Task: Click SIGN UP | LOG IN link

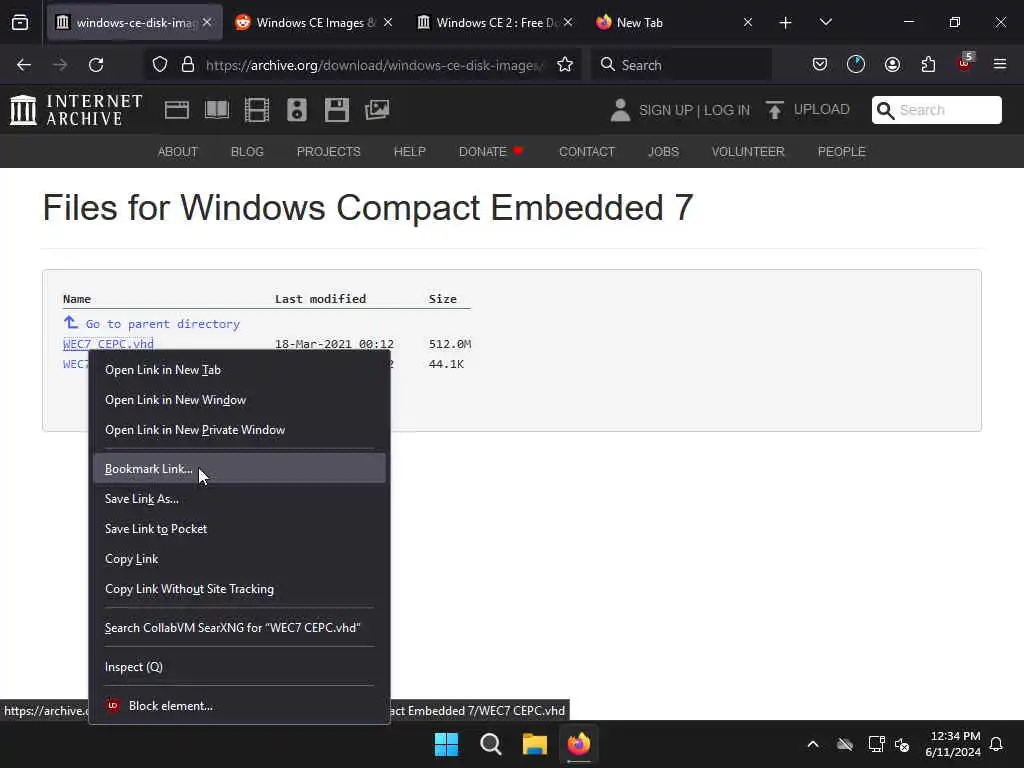Action: pos(694,110)
